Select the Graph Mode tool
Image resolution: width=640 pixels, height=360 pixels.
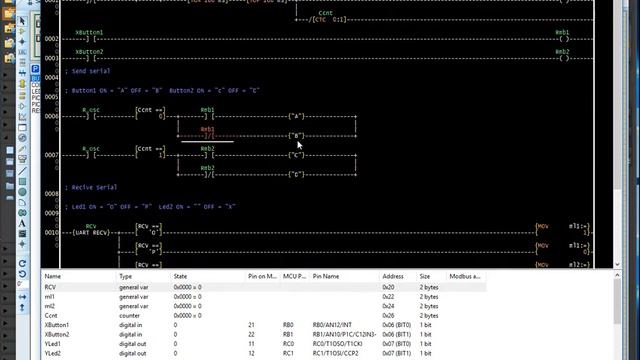[22, 117]
